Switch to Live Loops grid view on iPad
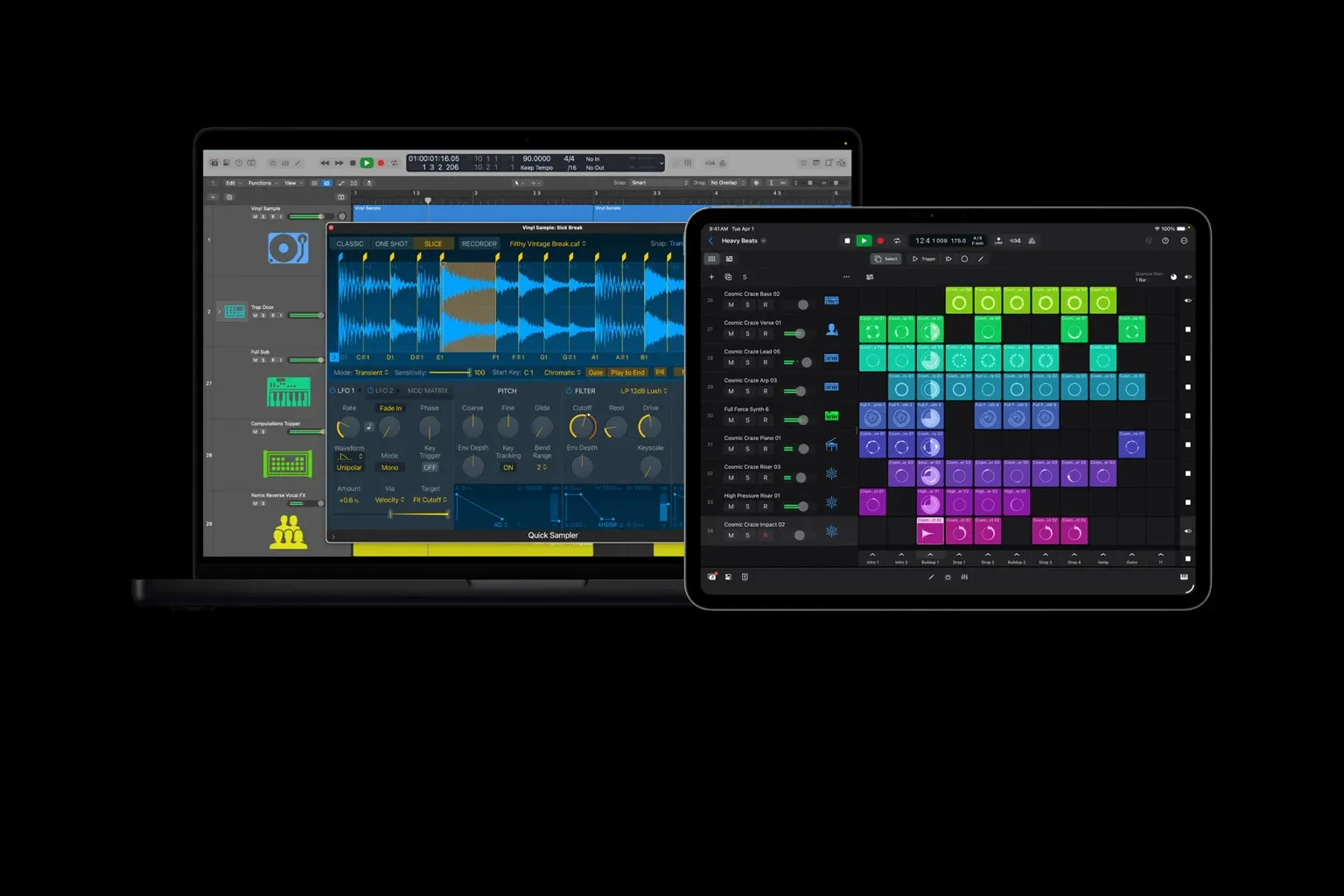The height and width of the screenshot is (896, 1344). click(712, 259)
